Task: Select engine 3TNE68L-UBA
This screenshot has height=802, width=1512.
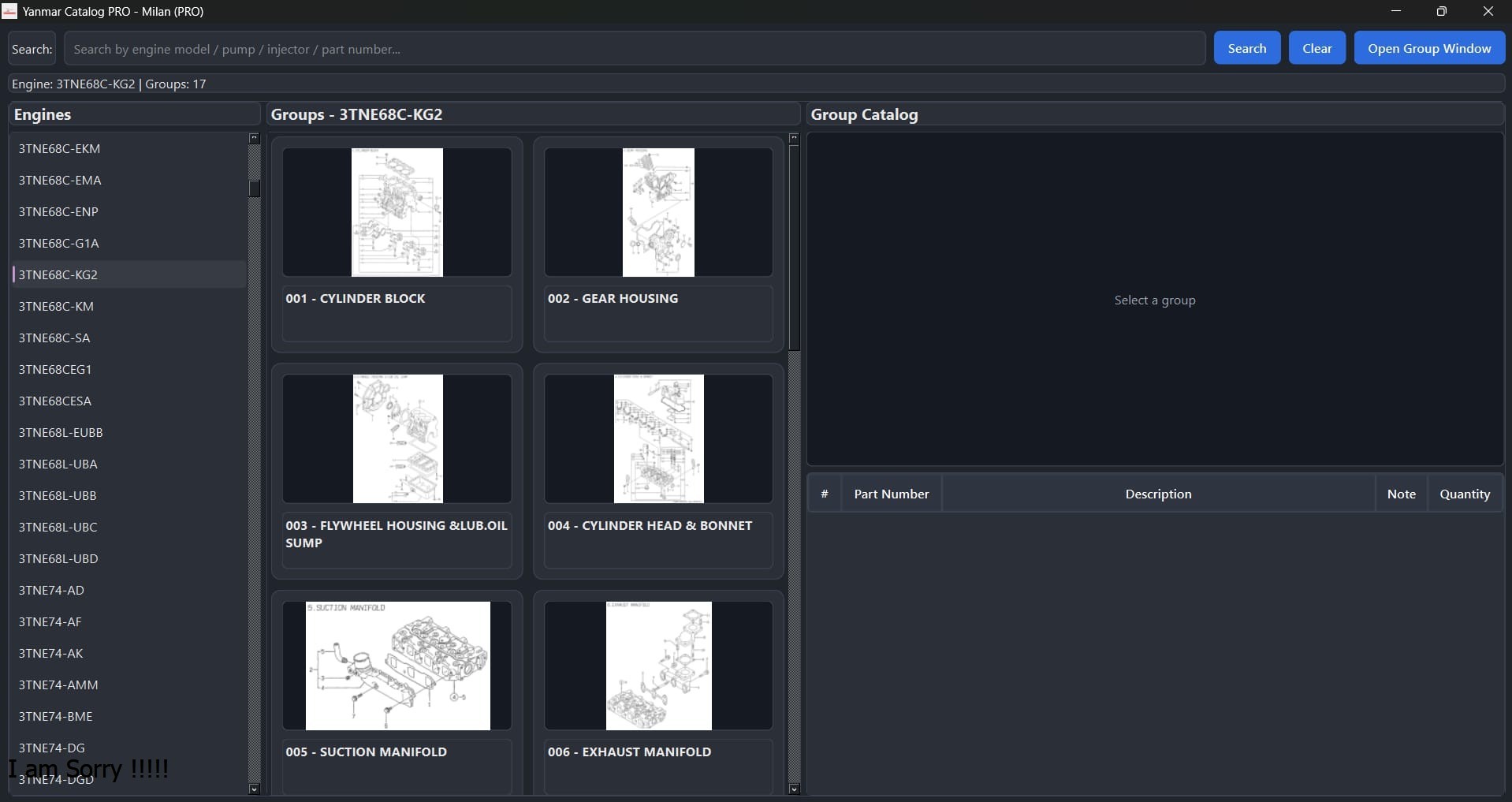Action: (128, 464)
